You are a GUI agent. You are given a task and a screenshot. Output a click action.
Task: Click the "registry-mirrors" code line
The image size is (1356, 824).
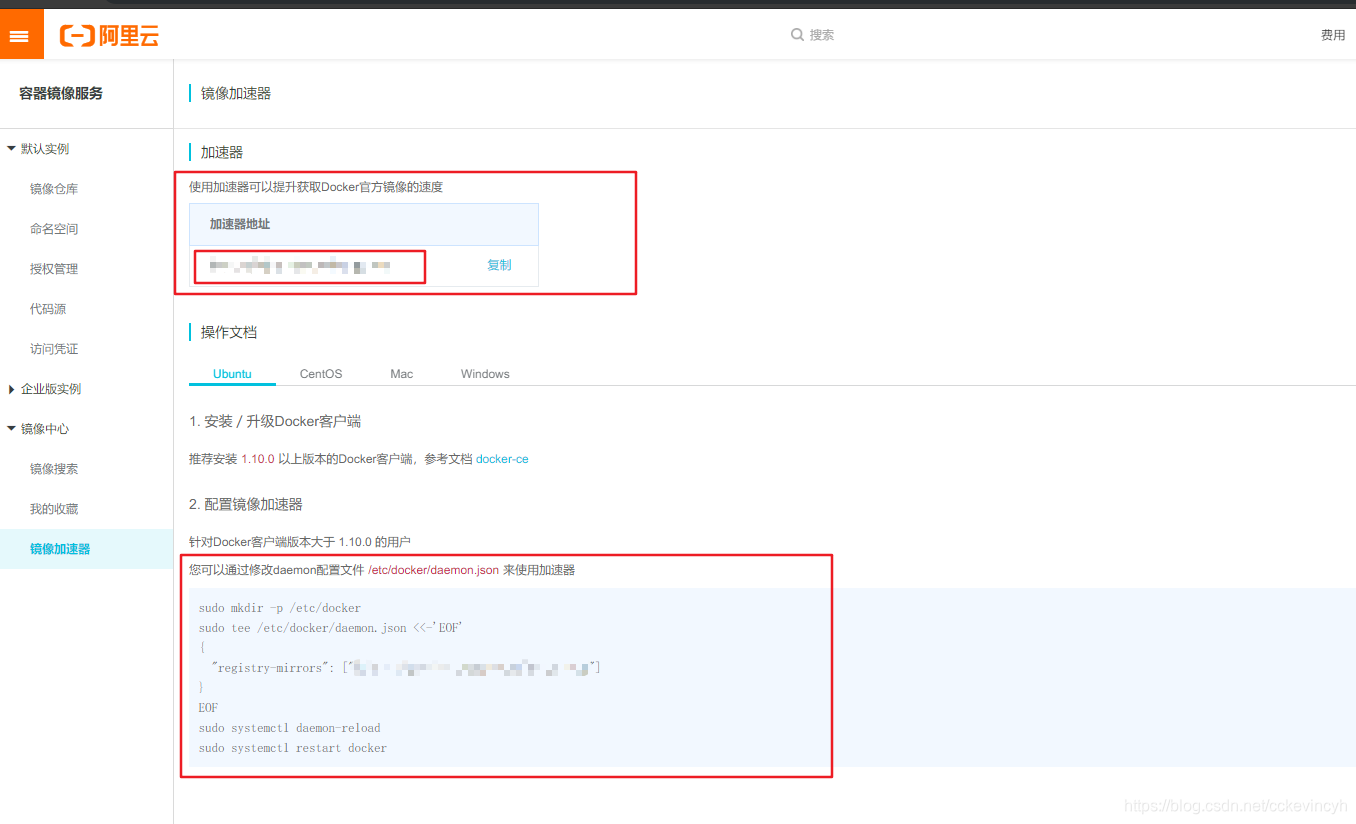405,667
